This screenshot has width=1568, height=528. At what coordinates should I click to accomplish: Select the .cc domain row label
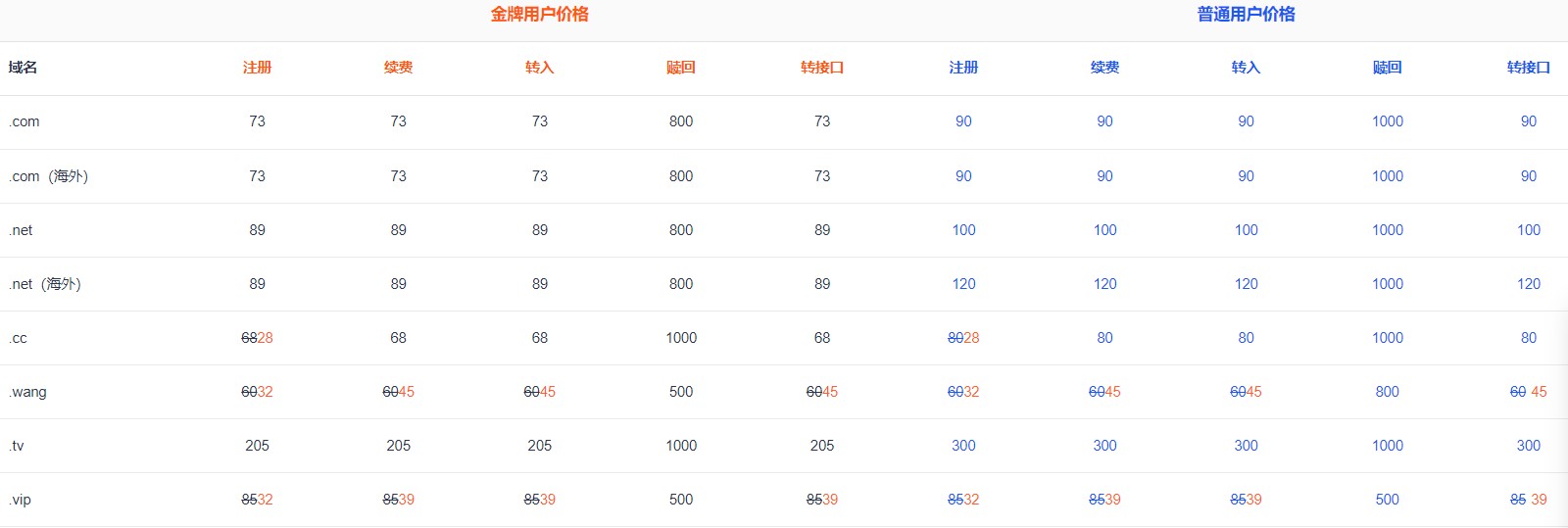click(18, 338)
